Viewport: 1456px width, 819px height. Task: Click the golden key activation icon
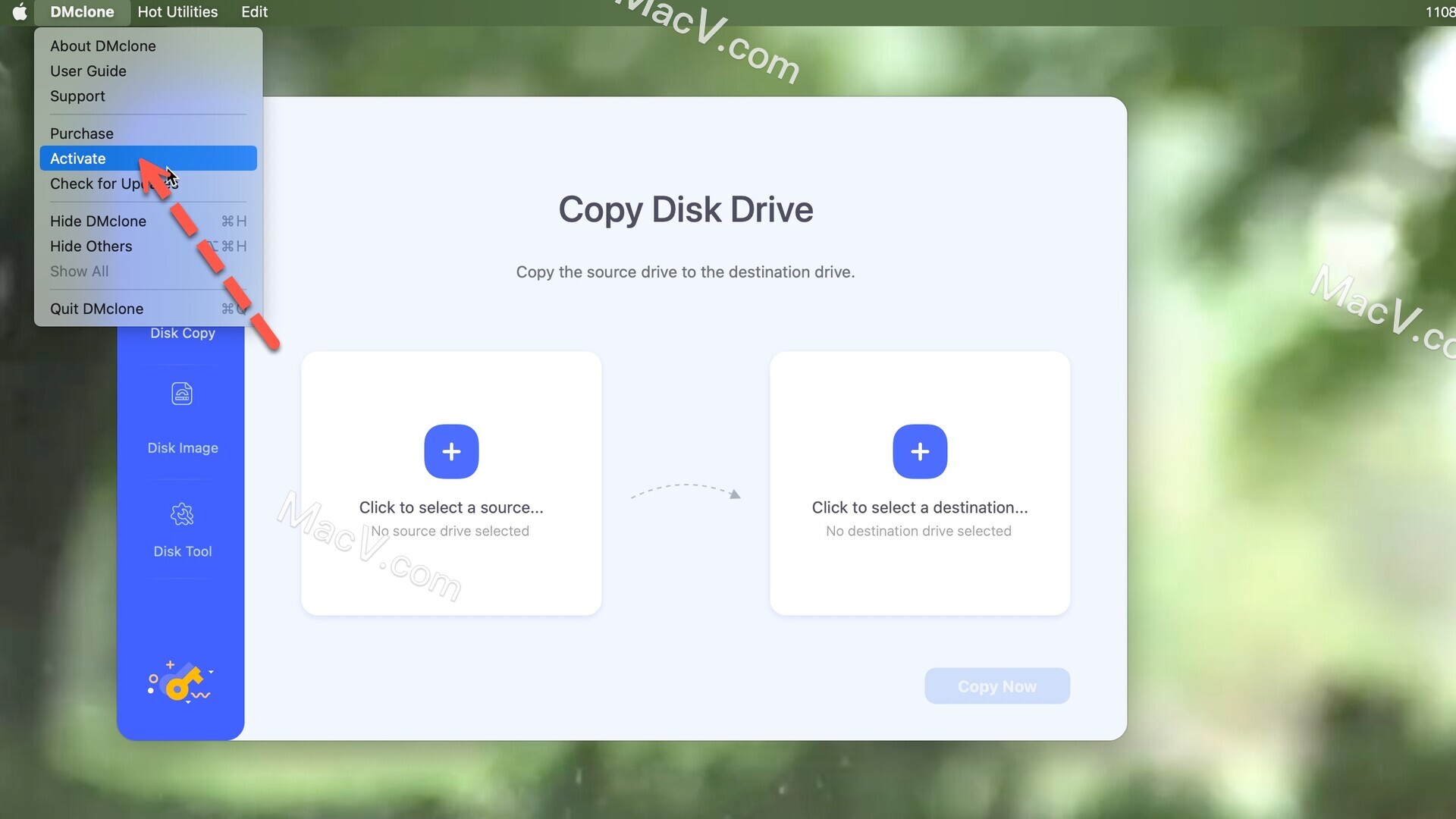pos(181,681)
